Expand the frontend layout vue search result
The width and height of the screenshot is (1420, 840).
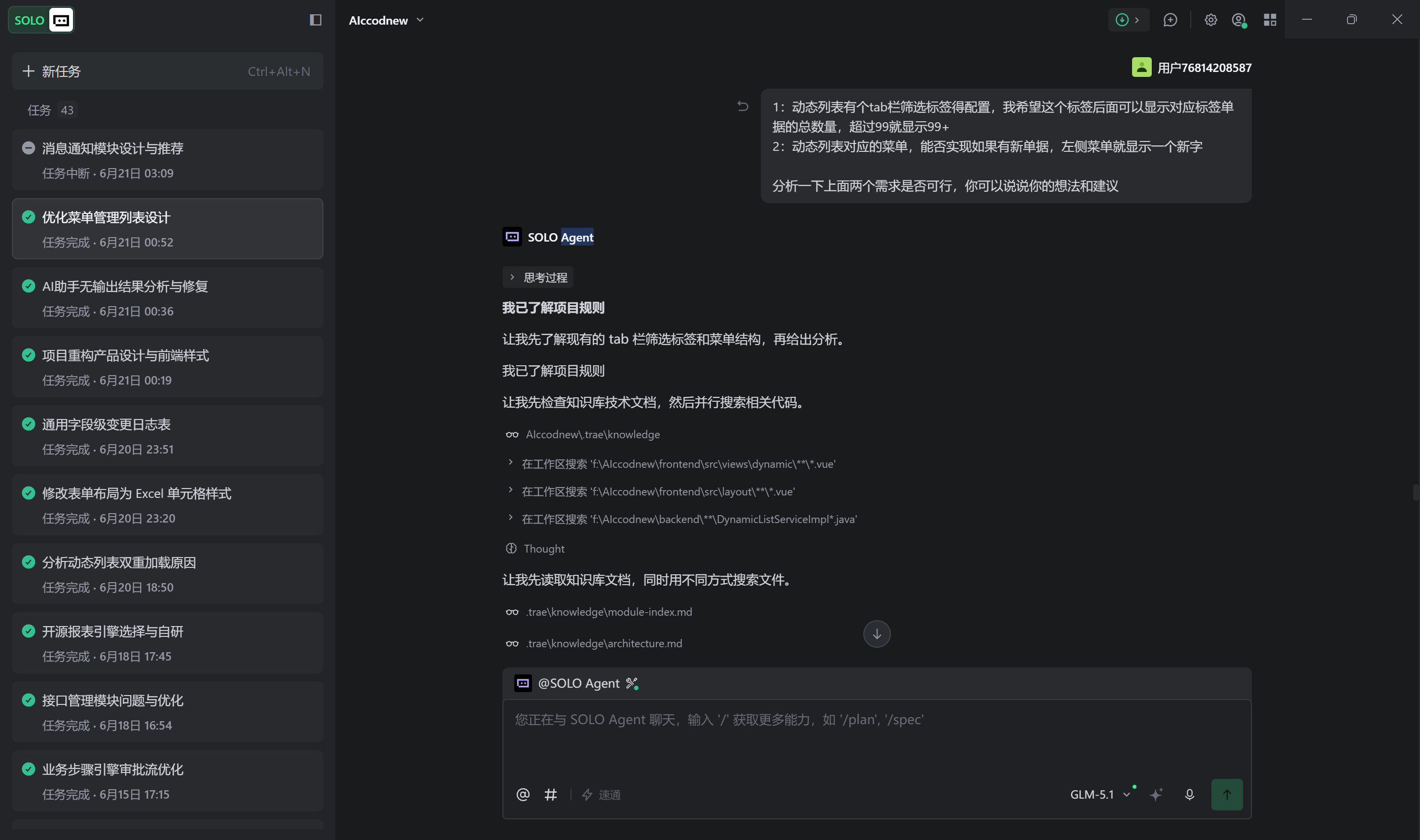point(651,491)
